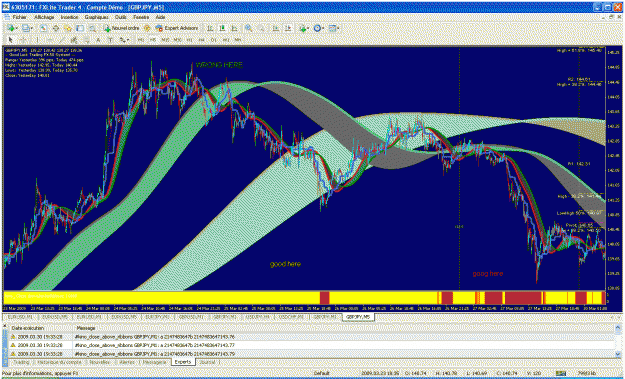The height and width of the screenshot is (379, 625).
Task: Switch to M1 timeframe
Action: point(140,40)
